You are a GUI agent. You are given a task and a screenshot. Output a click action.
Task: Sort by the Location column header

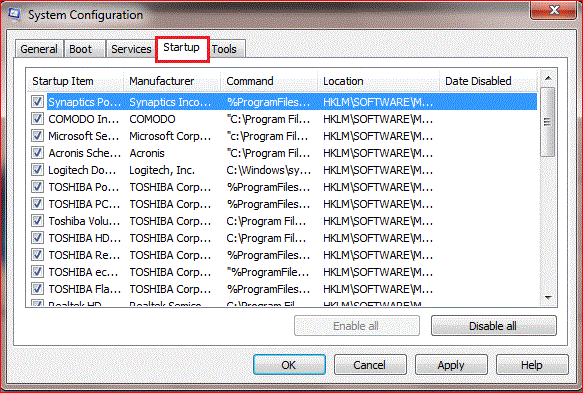point(379,81)
